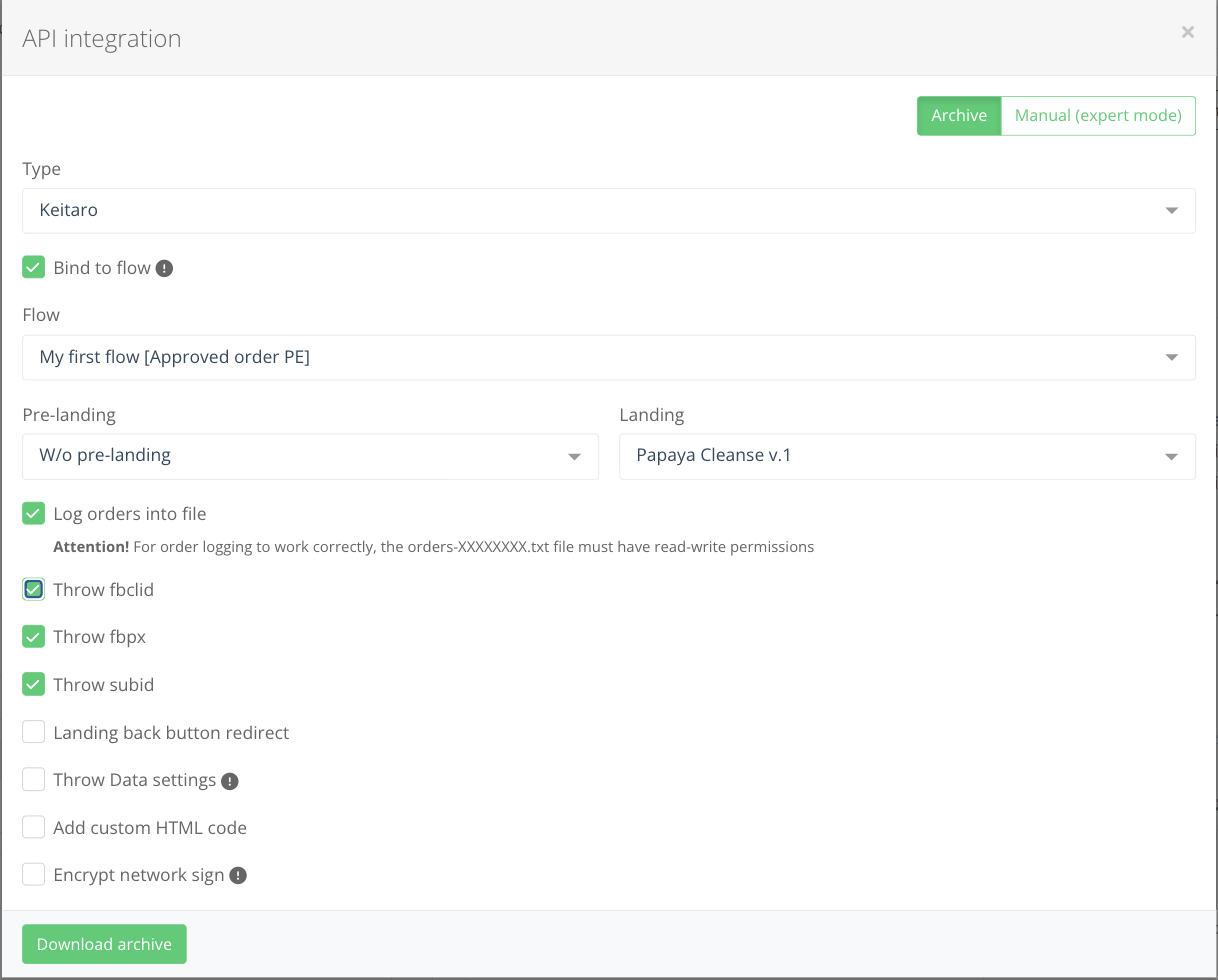Uncheck the Bind to flow checkbox
The height and width of the screenshot is (980, 1218).
34,267
